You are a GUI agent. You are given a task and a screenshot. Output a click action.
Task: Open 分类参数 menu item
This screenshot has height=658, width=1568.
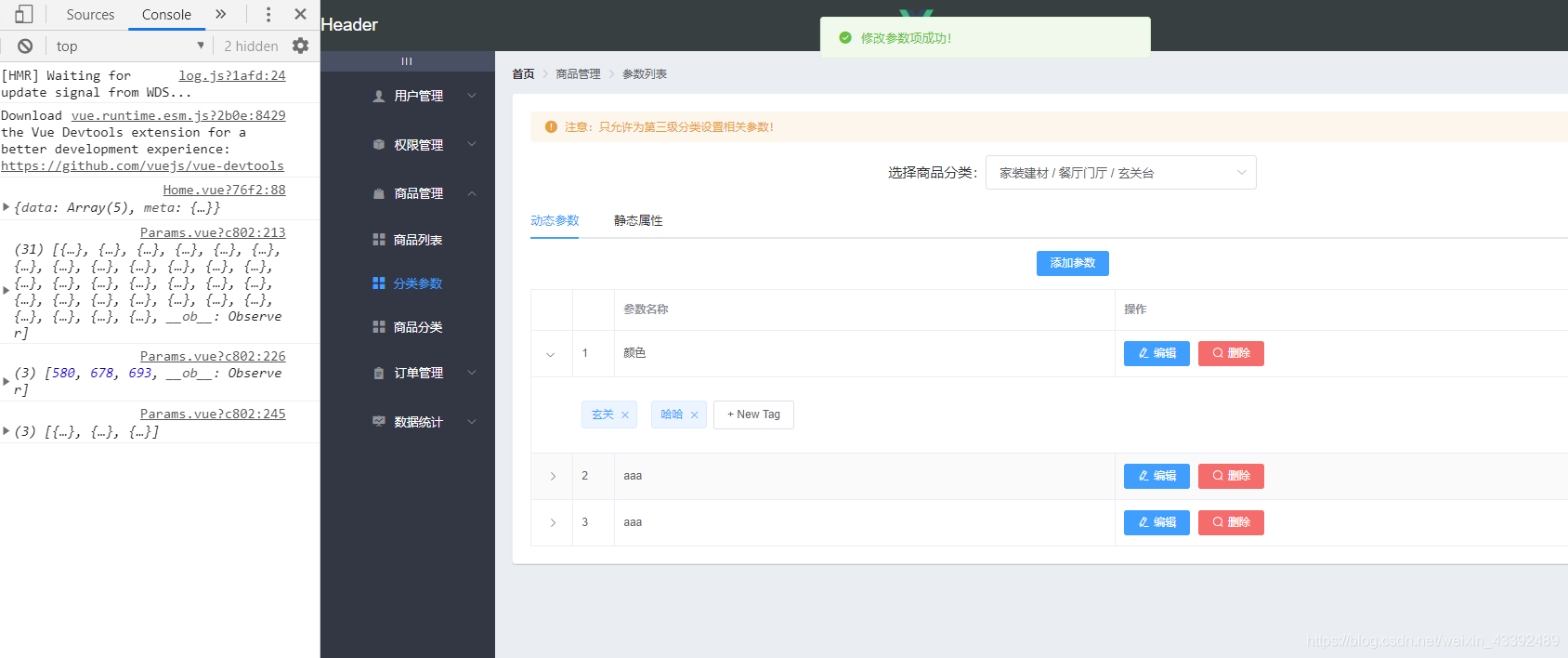click(417, 283)
